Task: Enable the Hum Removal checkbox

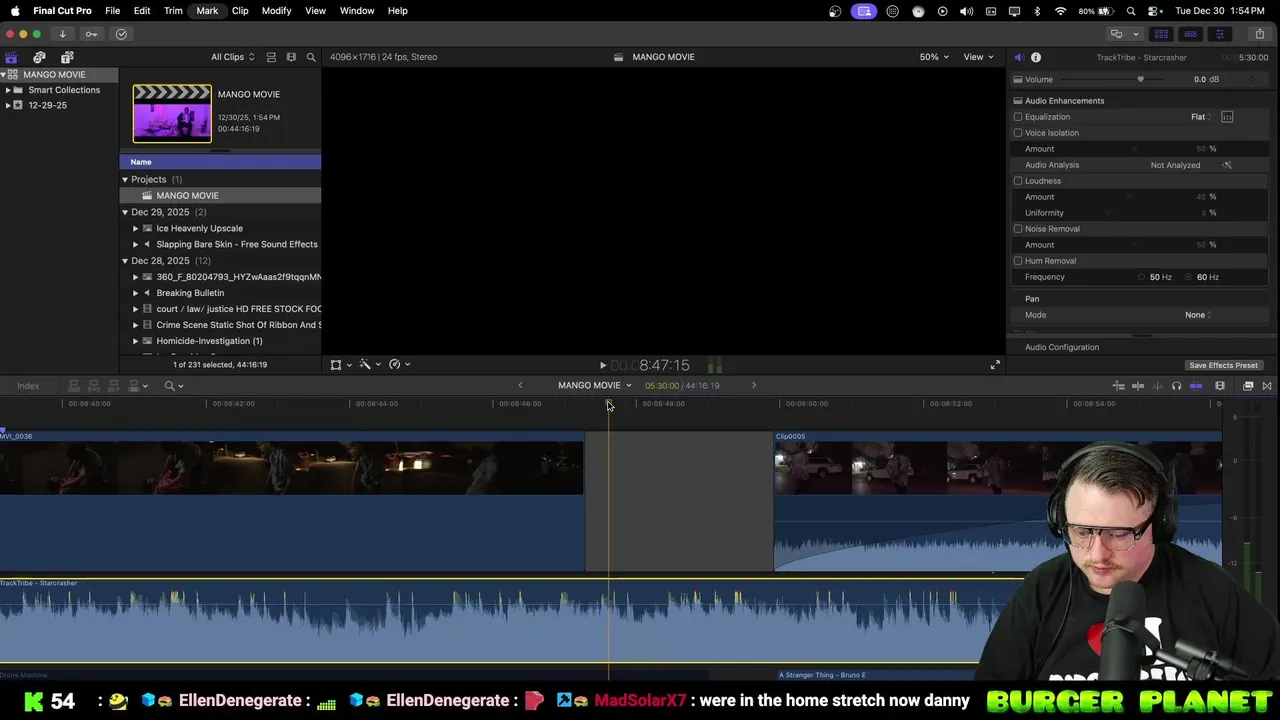Action: tap(1018, 261)
